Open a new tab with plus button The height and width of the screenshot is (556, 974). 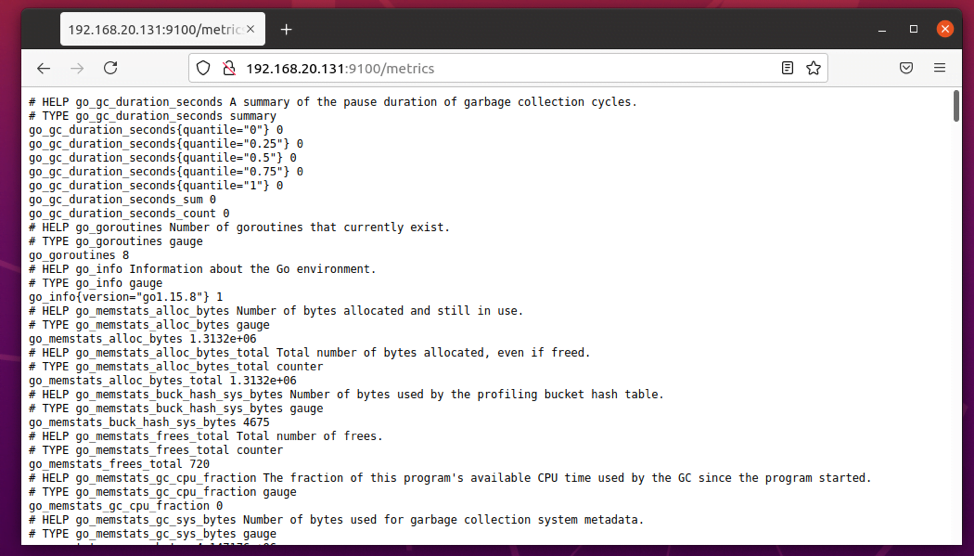click(286, 29)
